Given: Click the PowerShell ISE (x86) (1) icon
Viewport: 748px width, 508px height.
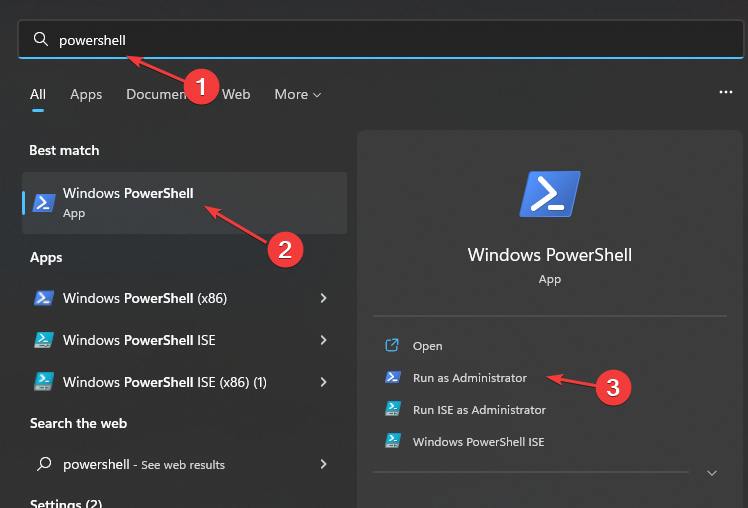Looking at the screenshot, I should pyautogui.click(x=44, y=382).
